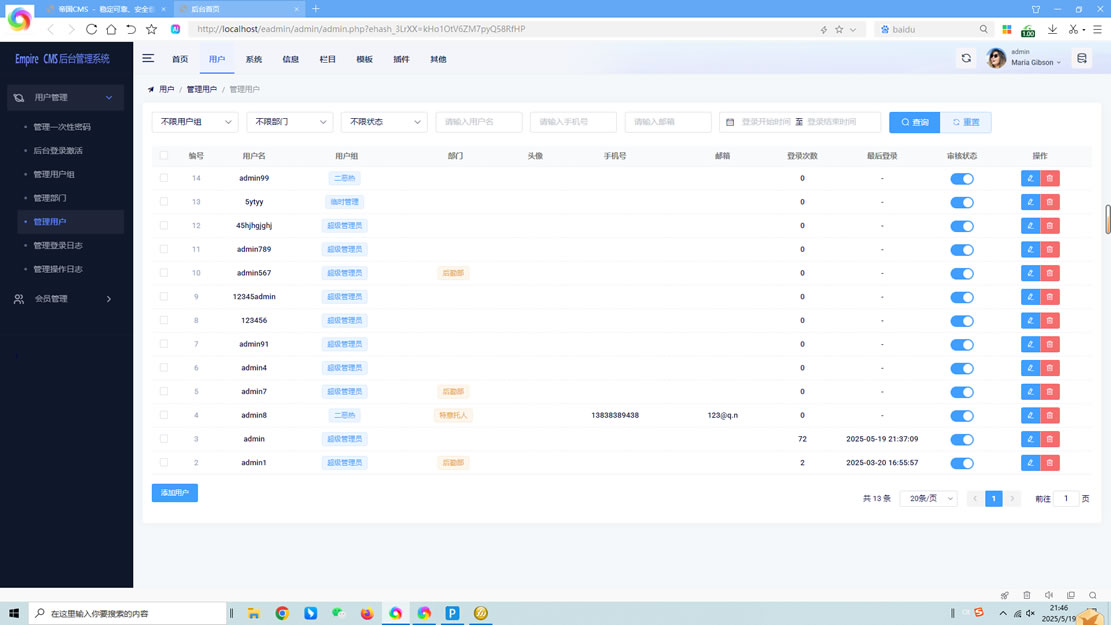Viewport: 1111px width, 625px height.
Task: Collapse the 用户管理 sidebar section
Action: 65,97
